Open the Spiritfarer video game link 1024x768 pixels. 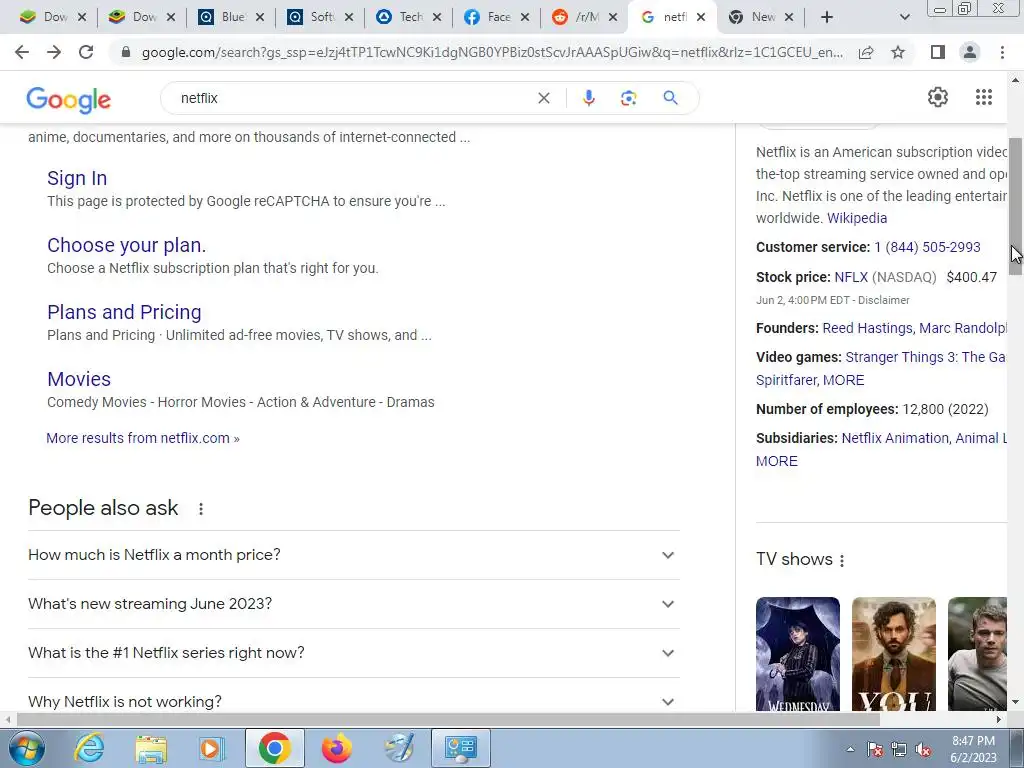[786, 380]
